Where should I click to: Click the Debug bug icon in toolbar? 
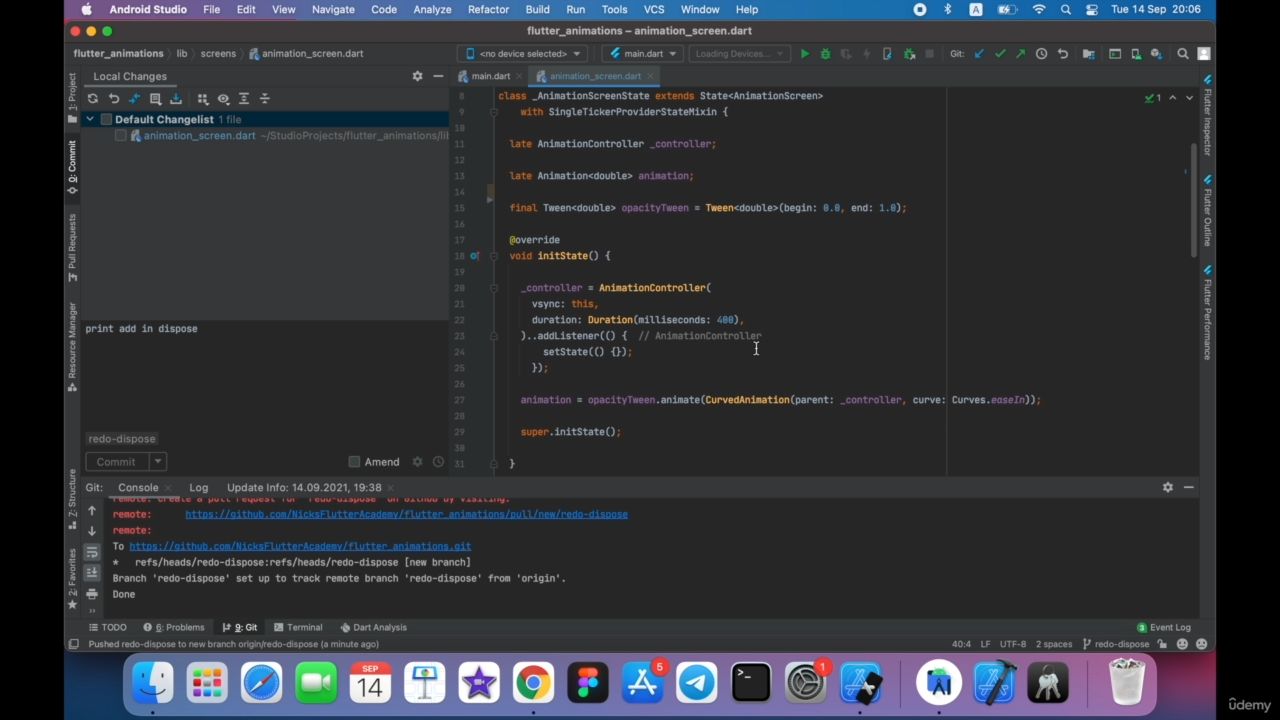(825, 54)
